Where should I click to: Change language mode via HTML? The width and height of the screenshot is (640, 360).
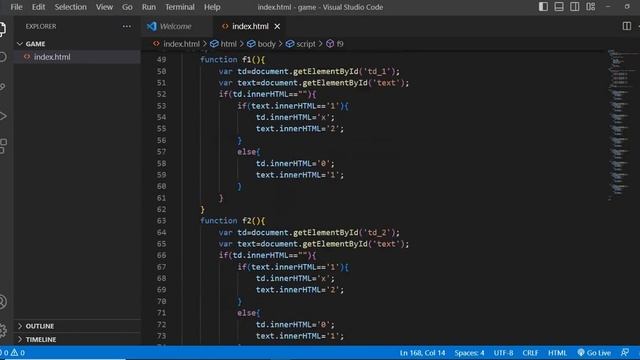557,353
